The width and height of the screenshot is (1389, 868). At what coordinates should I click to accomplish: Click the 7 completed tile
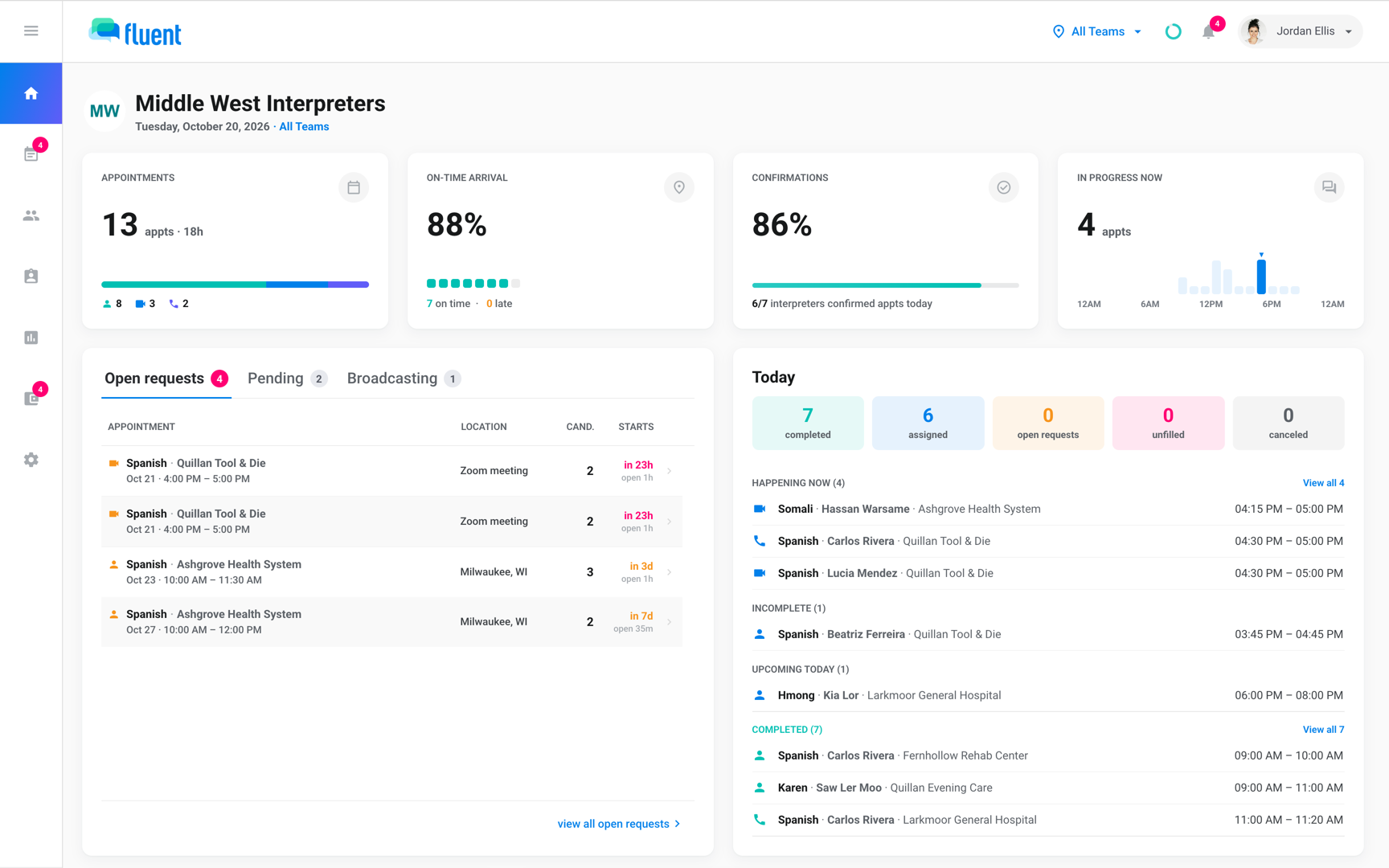tap(808, 423)
